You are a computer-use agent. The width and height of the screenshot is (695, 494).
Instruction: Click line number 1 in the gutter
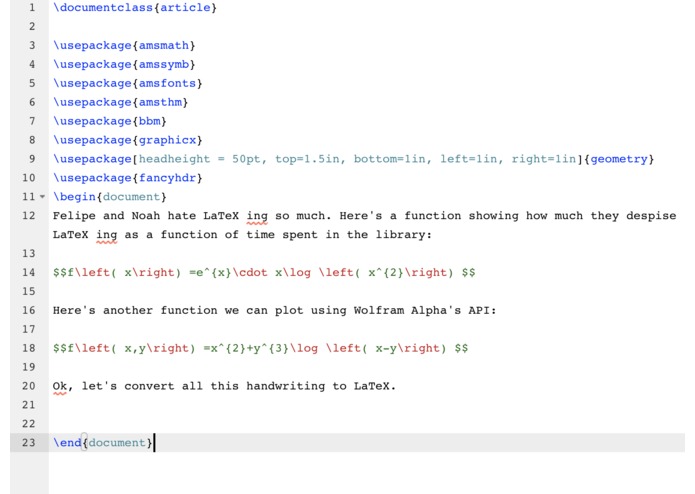[32, 8]
